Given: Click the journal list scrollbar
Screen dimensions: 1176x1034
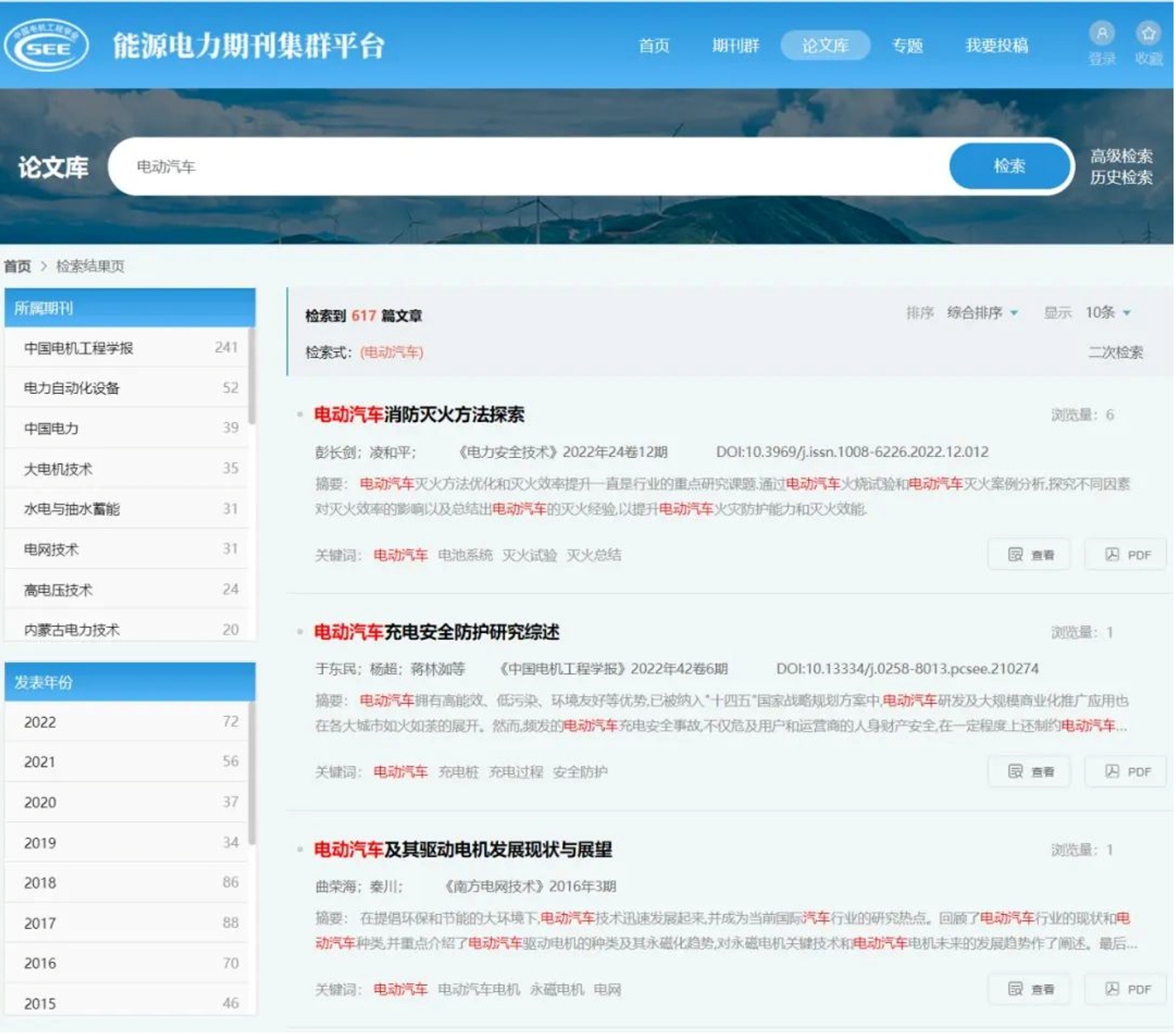Looking at the screenshot, I should tap(252, 377).
